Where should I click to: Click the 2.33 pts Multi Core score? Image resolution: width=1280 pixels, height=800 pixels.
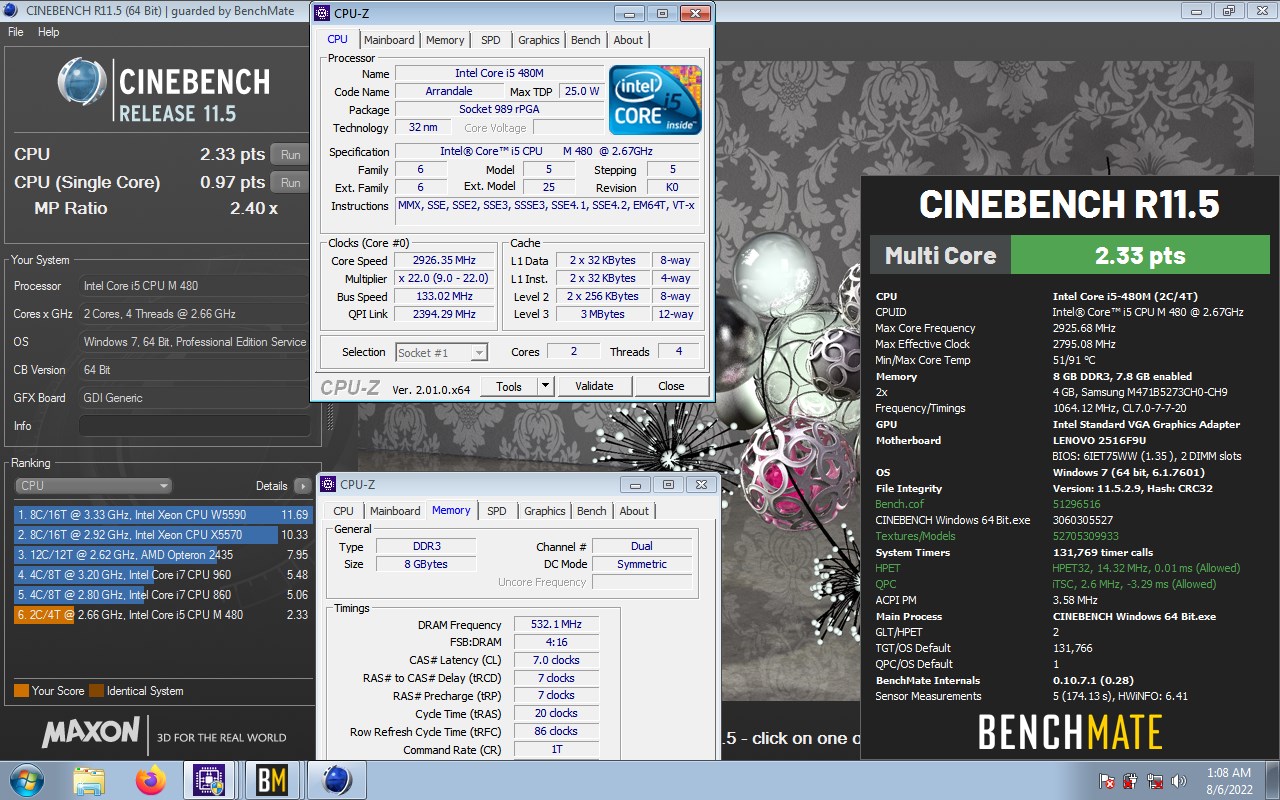pos(1140,255)
